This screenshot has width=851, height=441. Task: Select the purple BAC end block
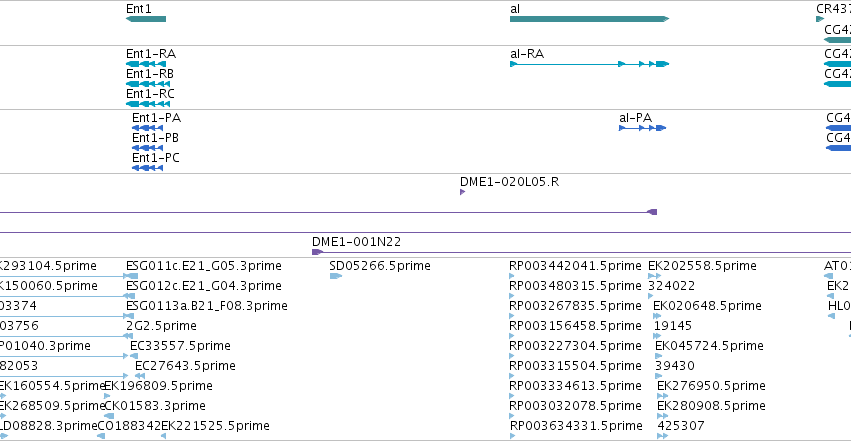(653, 212)
